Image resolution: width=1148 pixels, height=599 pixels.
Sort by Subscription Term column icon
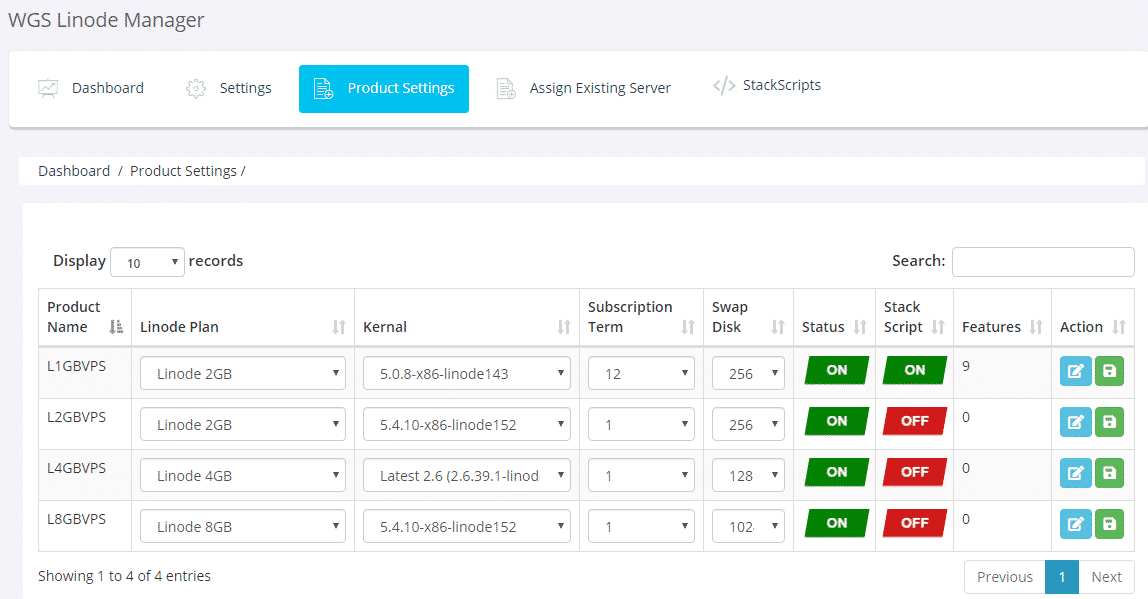click(687, 327)
